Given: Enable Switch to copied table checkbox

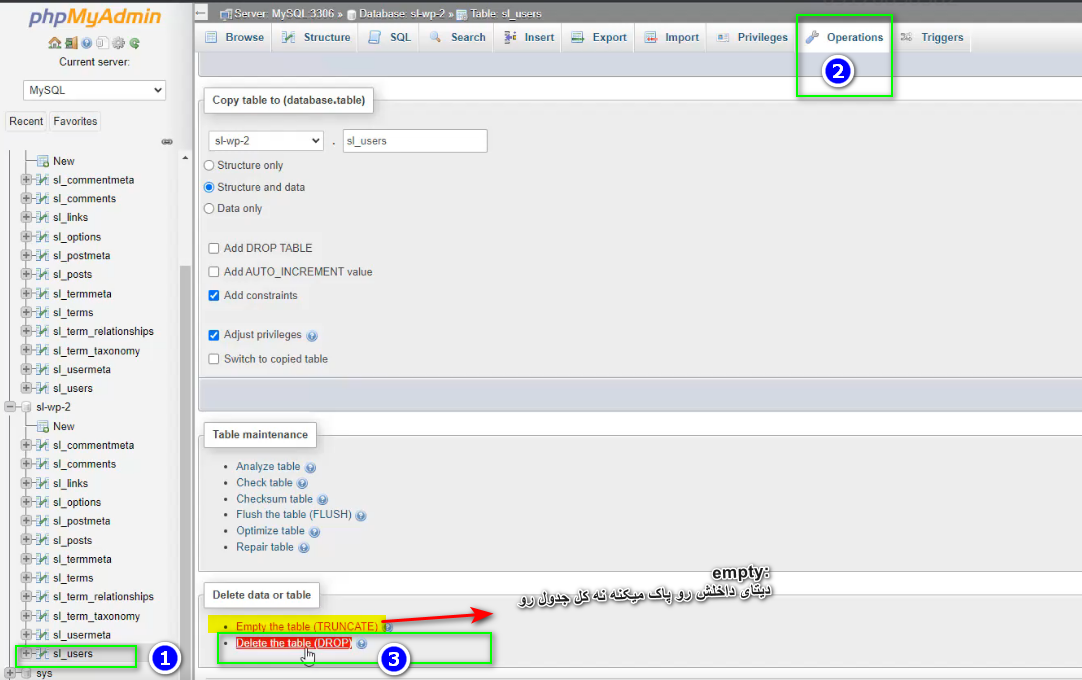Looking at the screenshot, I should coord(214,359).
